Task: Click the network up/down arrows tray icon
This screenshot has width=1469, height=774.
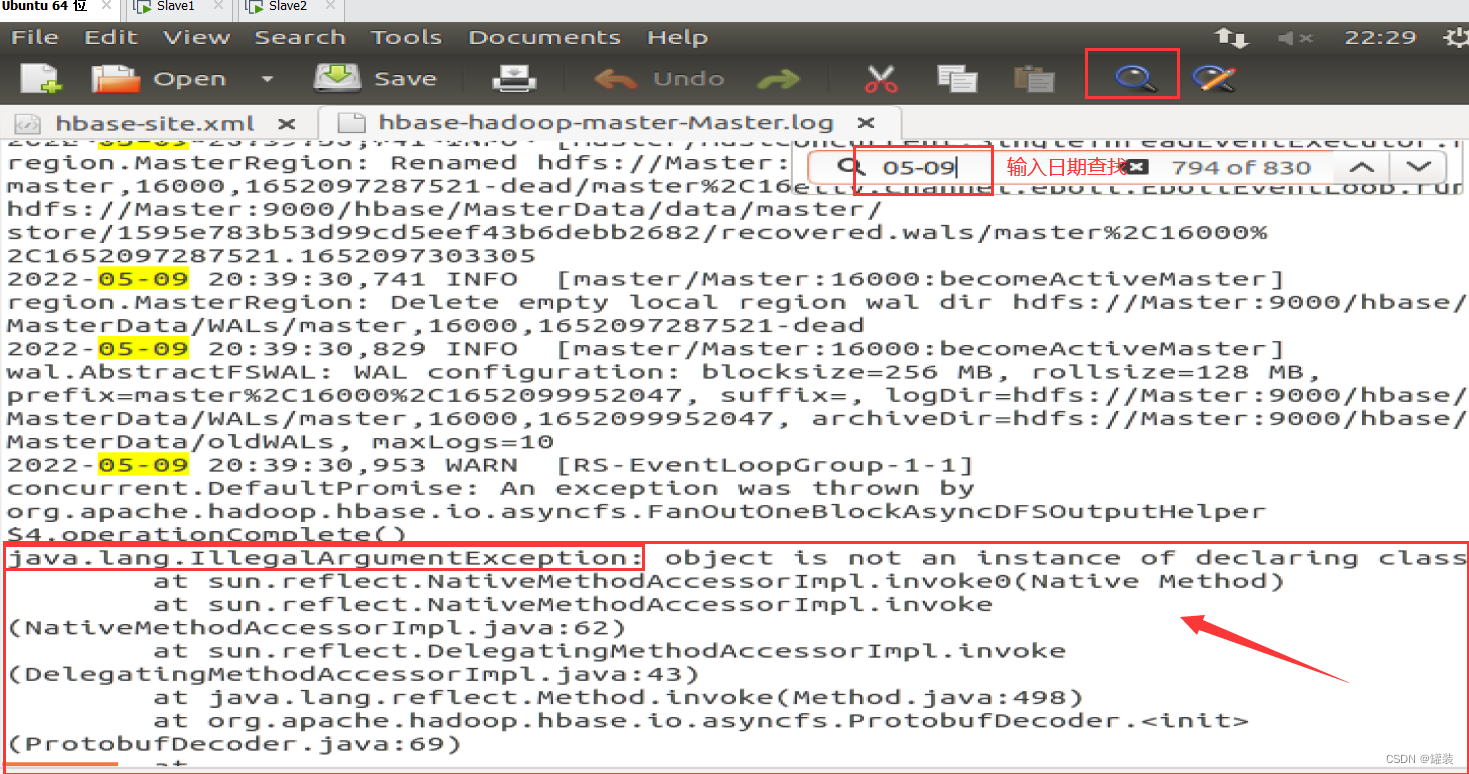Action: pyautogui.click(x=1231, y=38)
